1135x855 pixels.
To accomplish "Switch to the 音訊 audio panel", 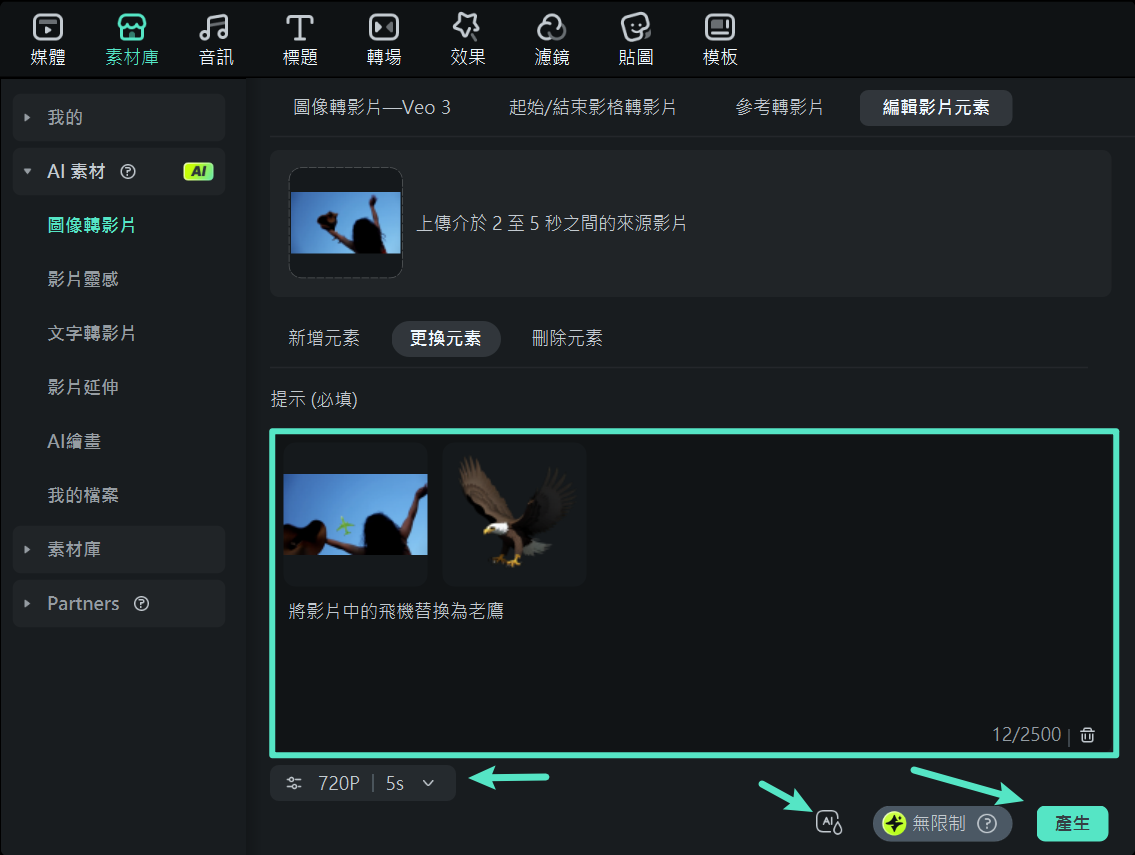I will coord(216,38).
